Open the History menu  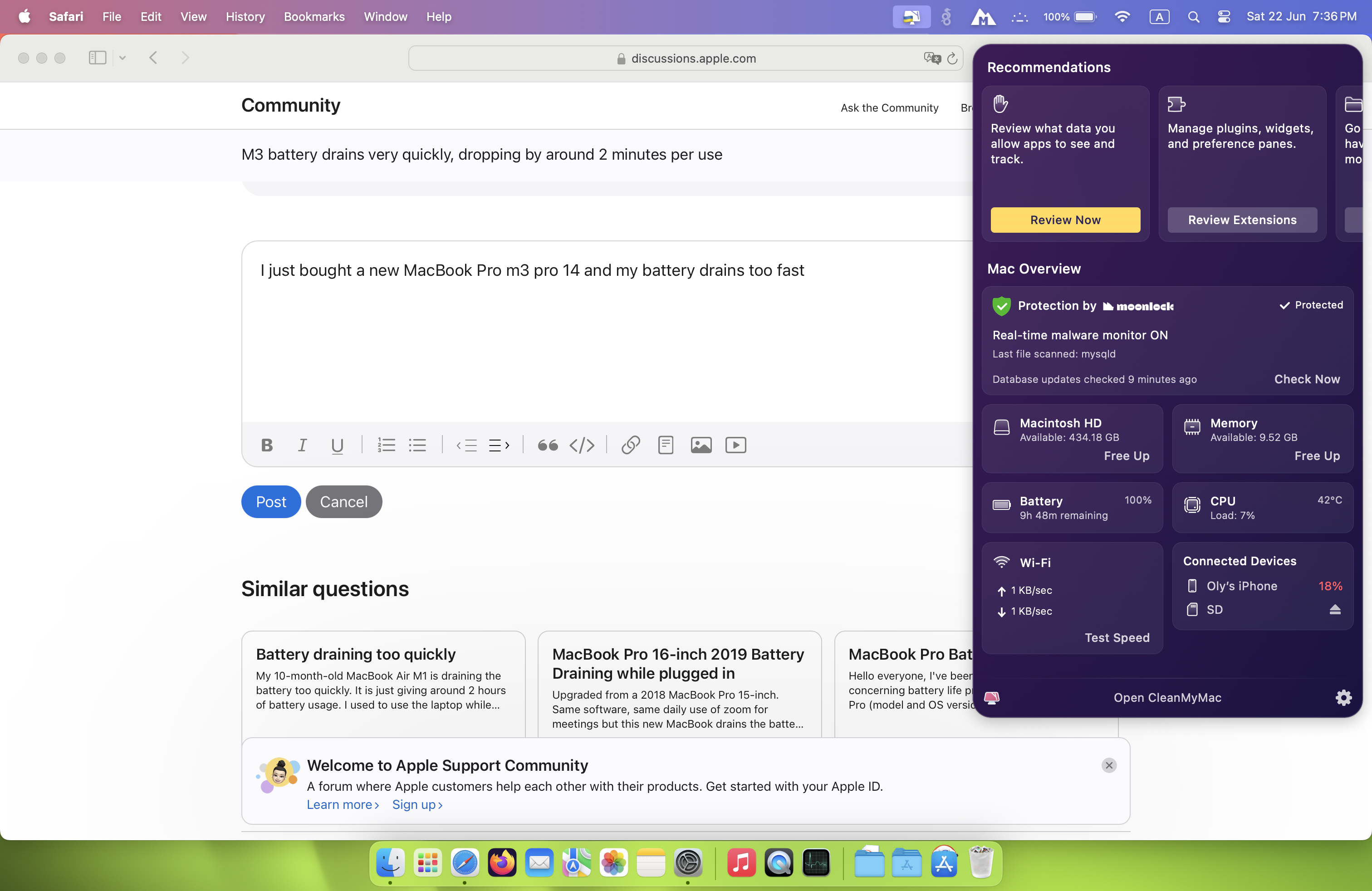245,17
